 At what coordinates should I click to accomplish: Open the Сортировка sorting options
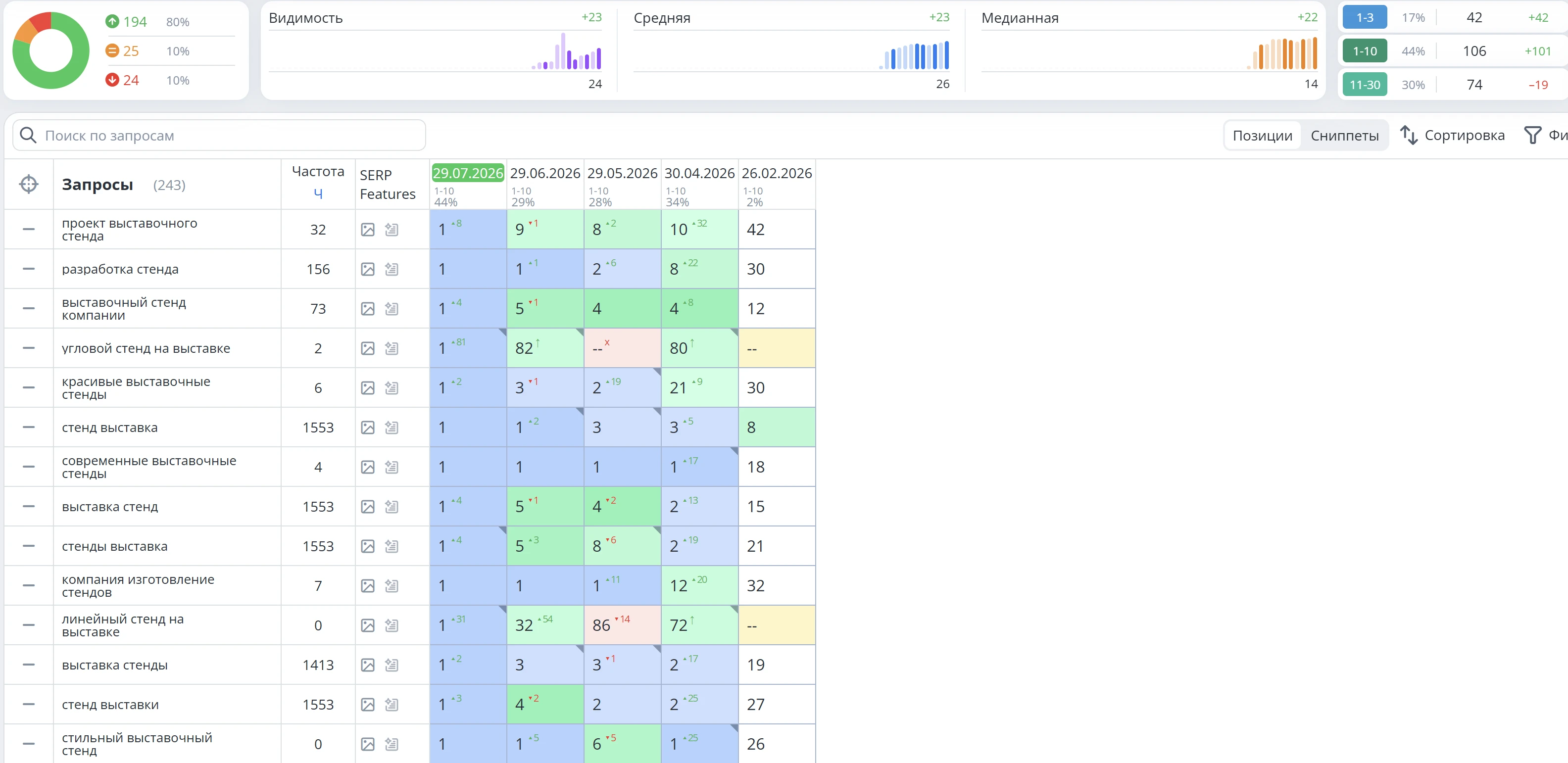coord(1452,135)
